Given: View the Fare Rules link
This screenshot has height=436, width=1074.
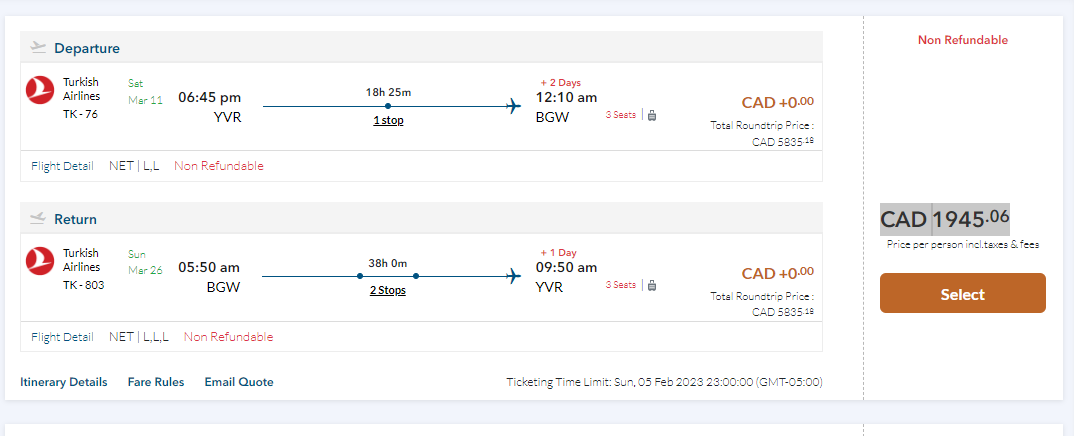Looking at the screenshot, I should click(156, 382).
